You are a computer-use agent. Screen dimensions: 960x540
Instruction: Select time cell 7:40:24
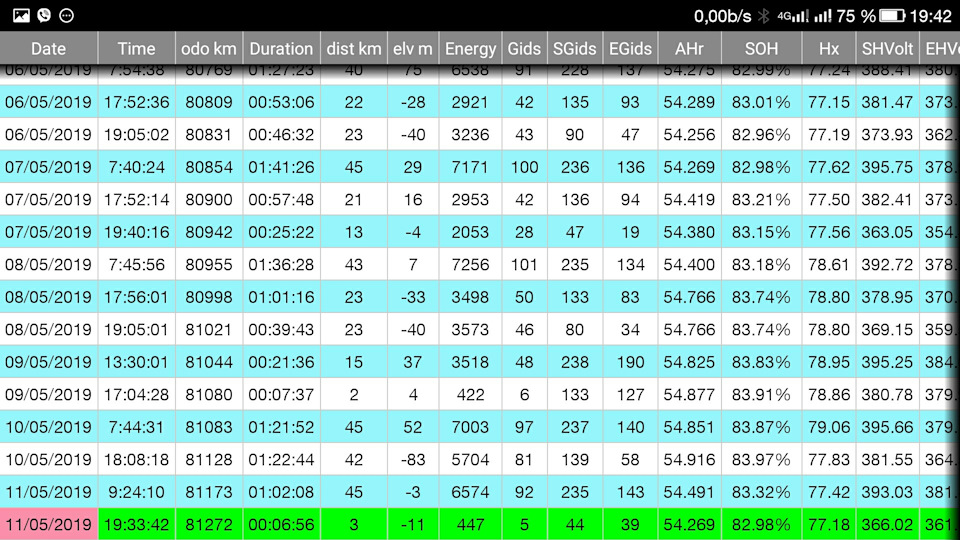[137, 168]
